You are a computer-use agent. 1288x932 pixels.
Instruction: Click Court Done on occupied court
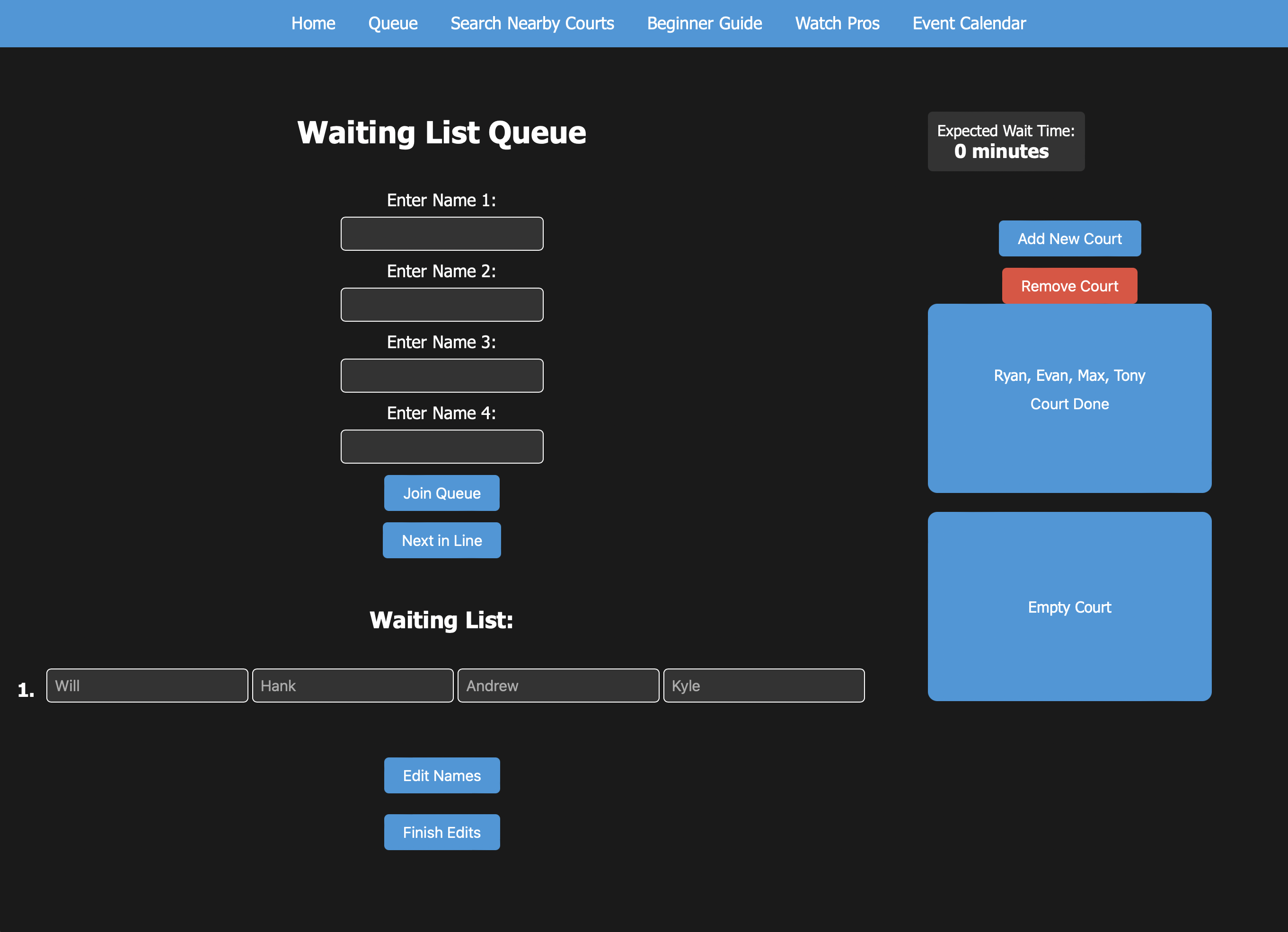(1069, 404)
